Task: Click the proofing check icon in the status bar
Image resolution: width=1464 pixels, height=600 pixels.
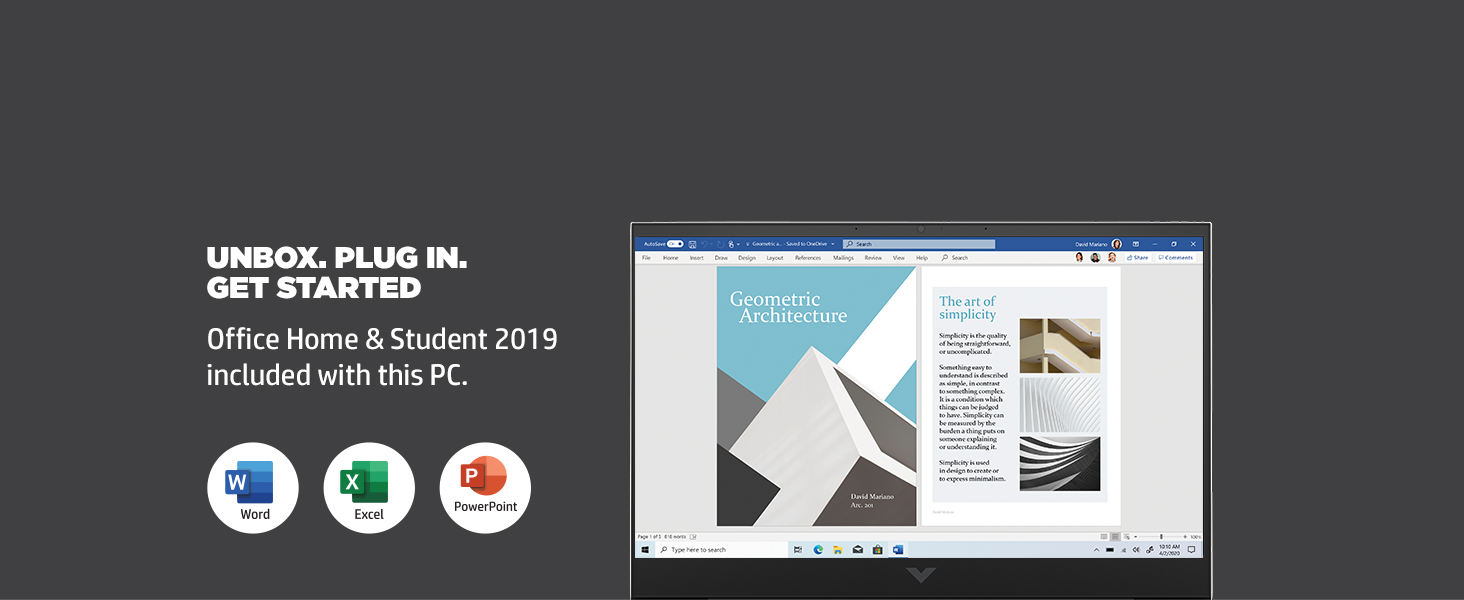Action: [693, 537]
